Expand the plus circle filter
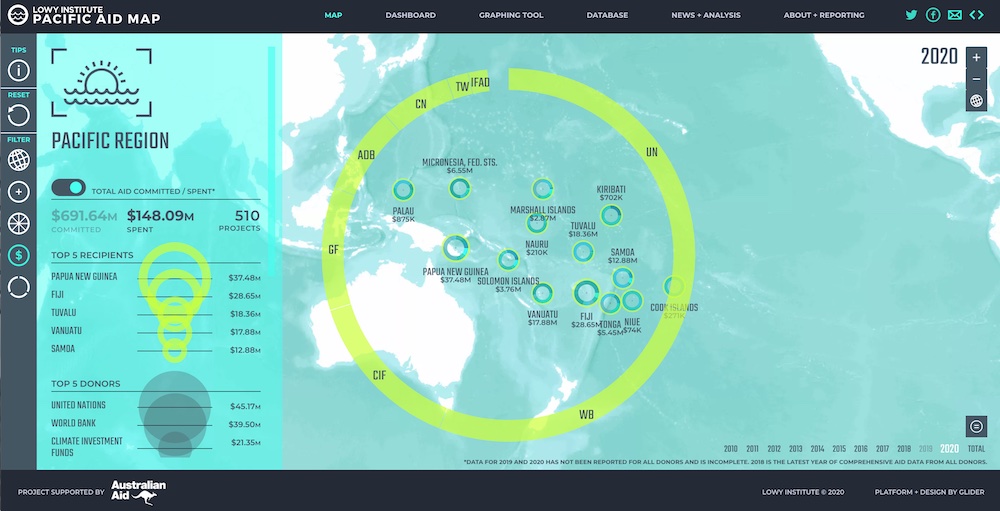The width and height of the screenshot is (1000, 511). [x=18, y=192]
